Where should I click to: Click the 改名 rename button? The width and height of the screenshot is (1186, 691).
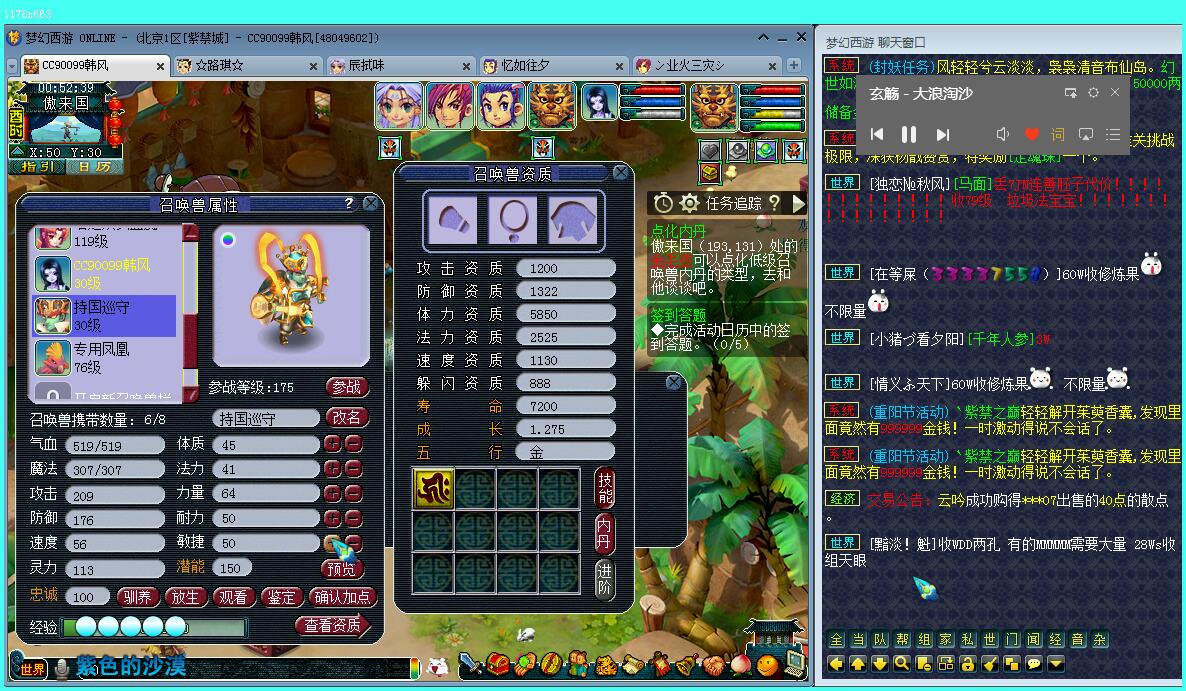pos(347,417)
